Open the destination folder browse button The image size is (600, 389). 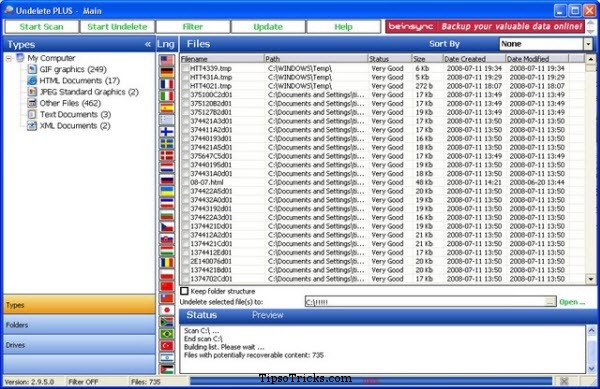pos(550,302)
